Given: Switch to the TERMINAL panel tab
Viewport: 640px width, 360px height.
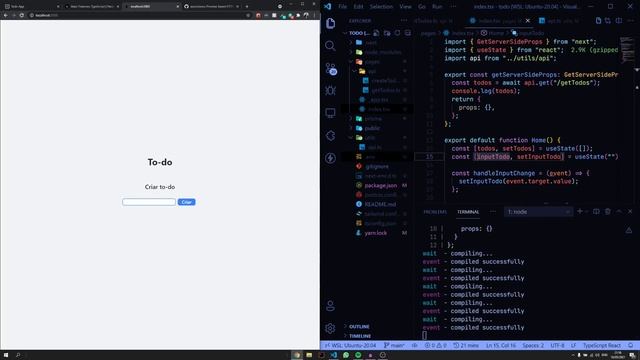Looking at the screenshot, I should point(468,212).
